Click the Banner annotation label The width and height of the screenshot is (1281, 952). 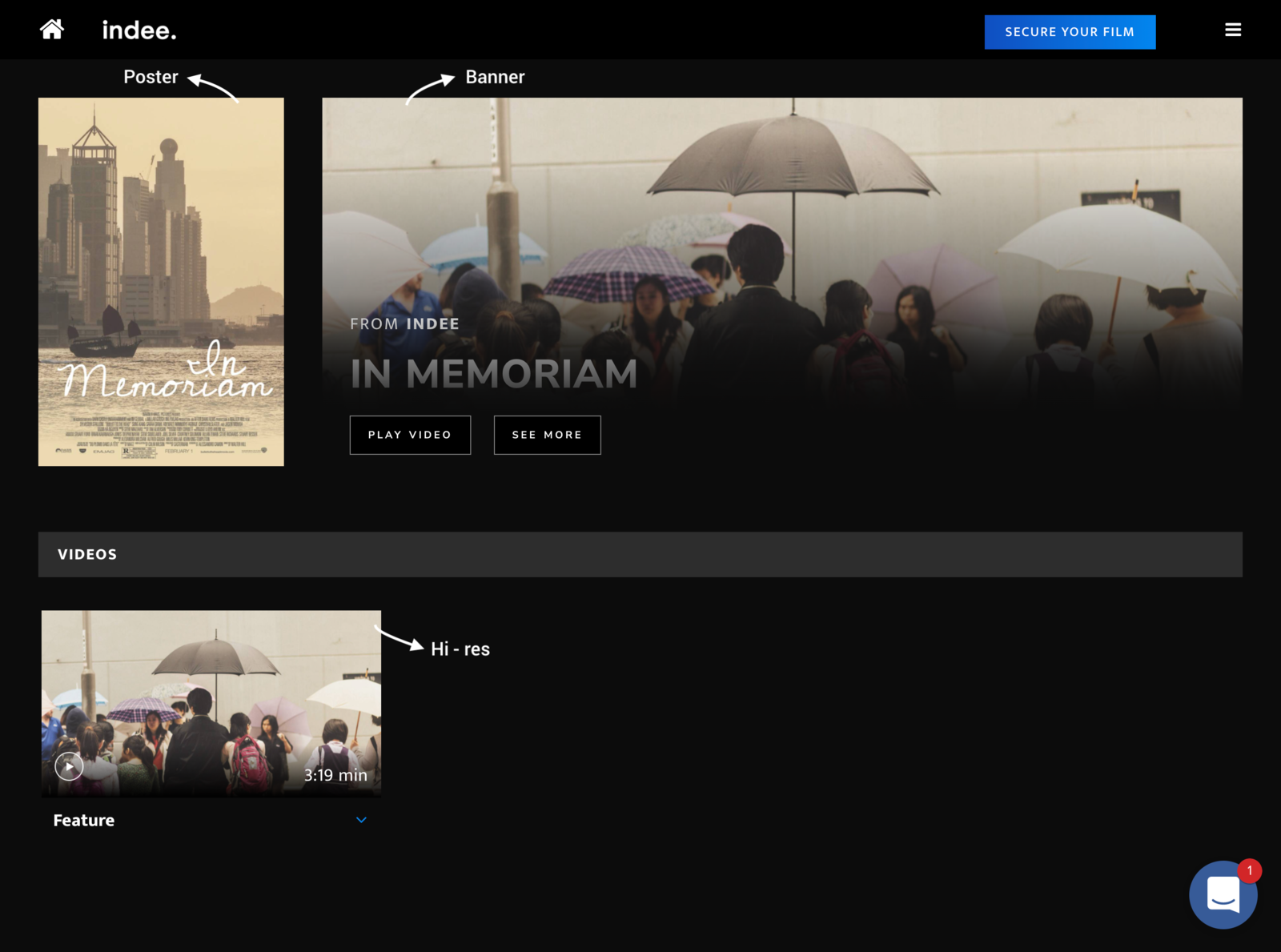pyautogui.click(x=495, y=77)
